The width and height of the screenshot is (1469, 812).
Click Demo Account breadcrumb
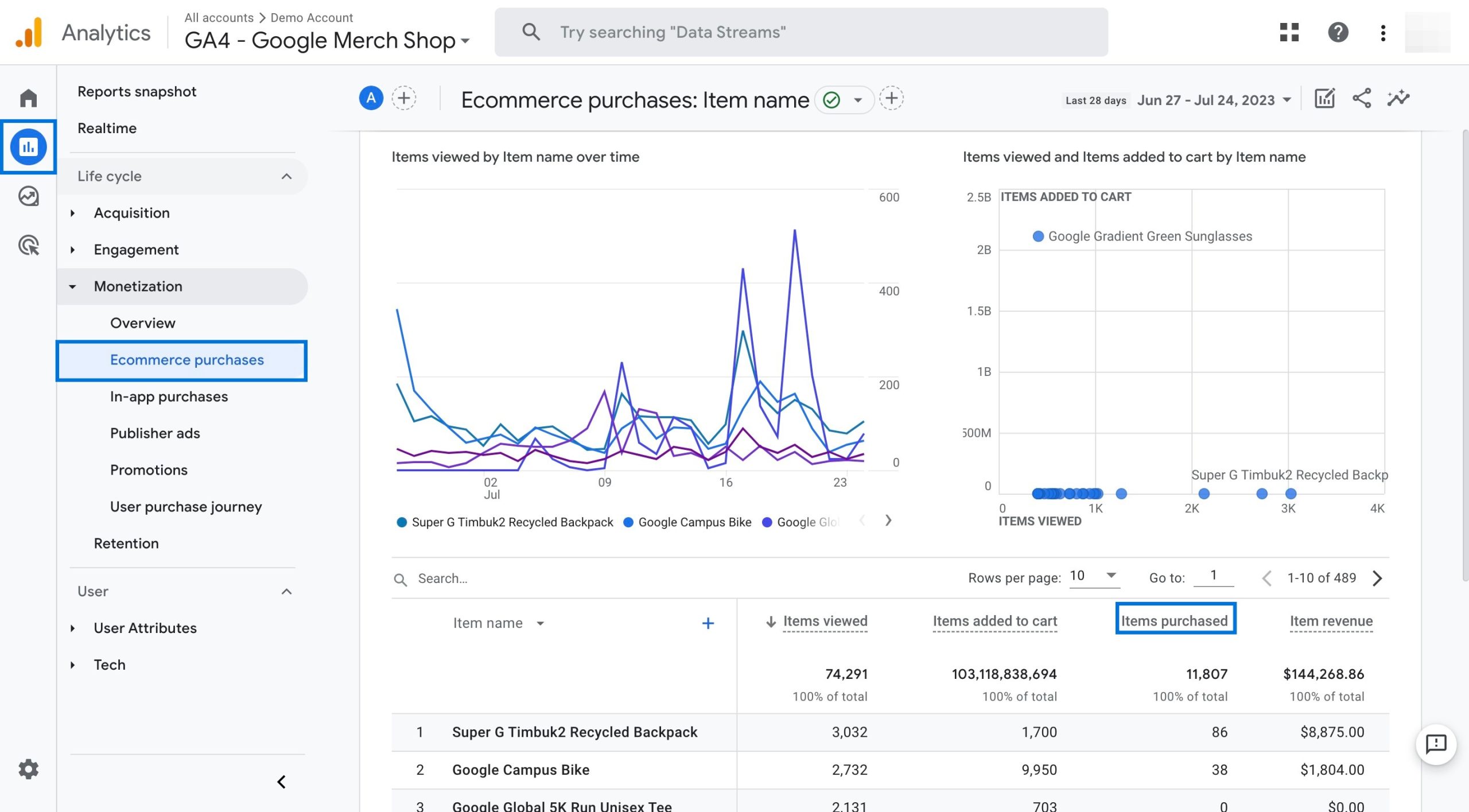point(312,18)
